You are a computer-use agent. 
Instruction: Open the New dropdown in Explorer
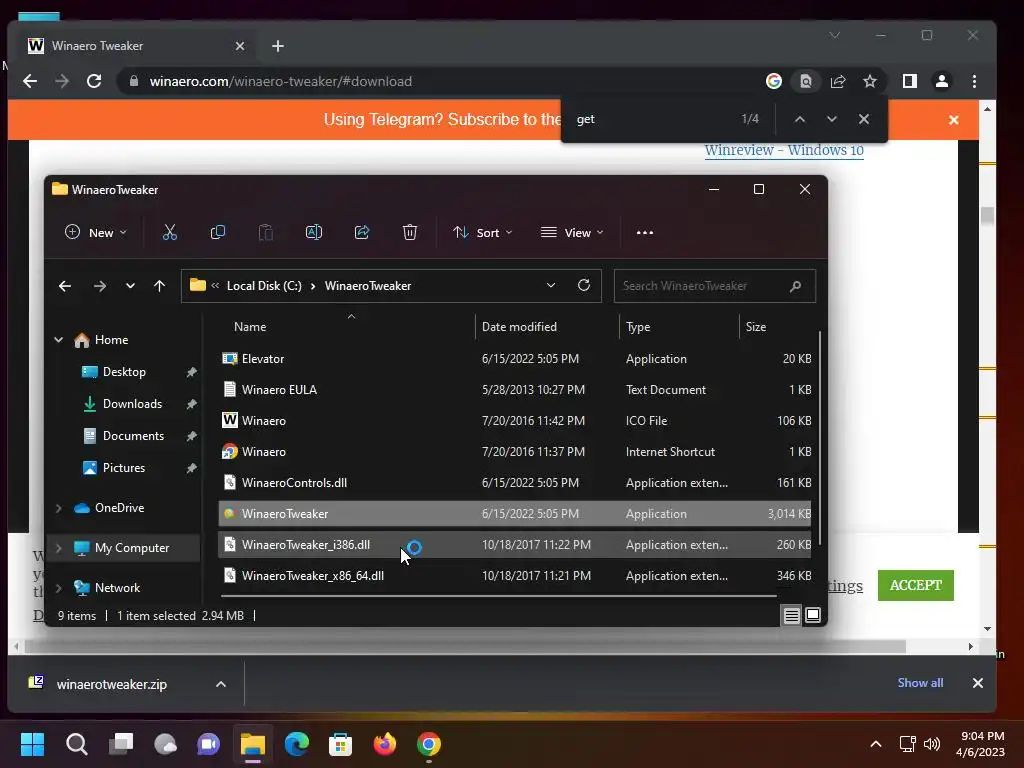pyautogui.click(x=96, y=232)
